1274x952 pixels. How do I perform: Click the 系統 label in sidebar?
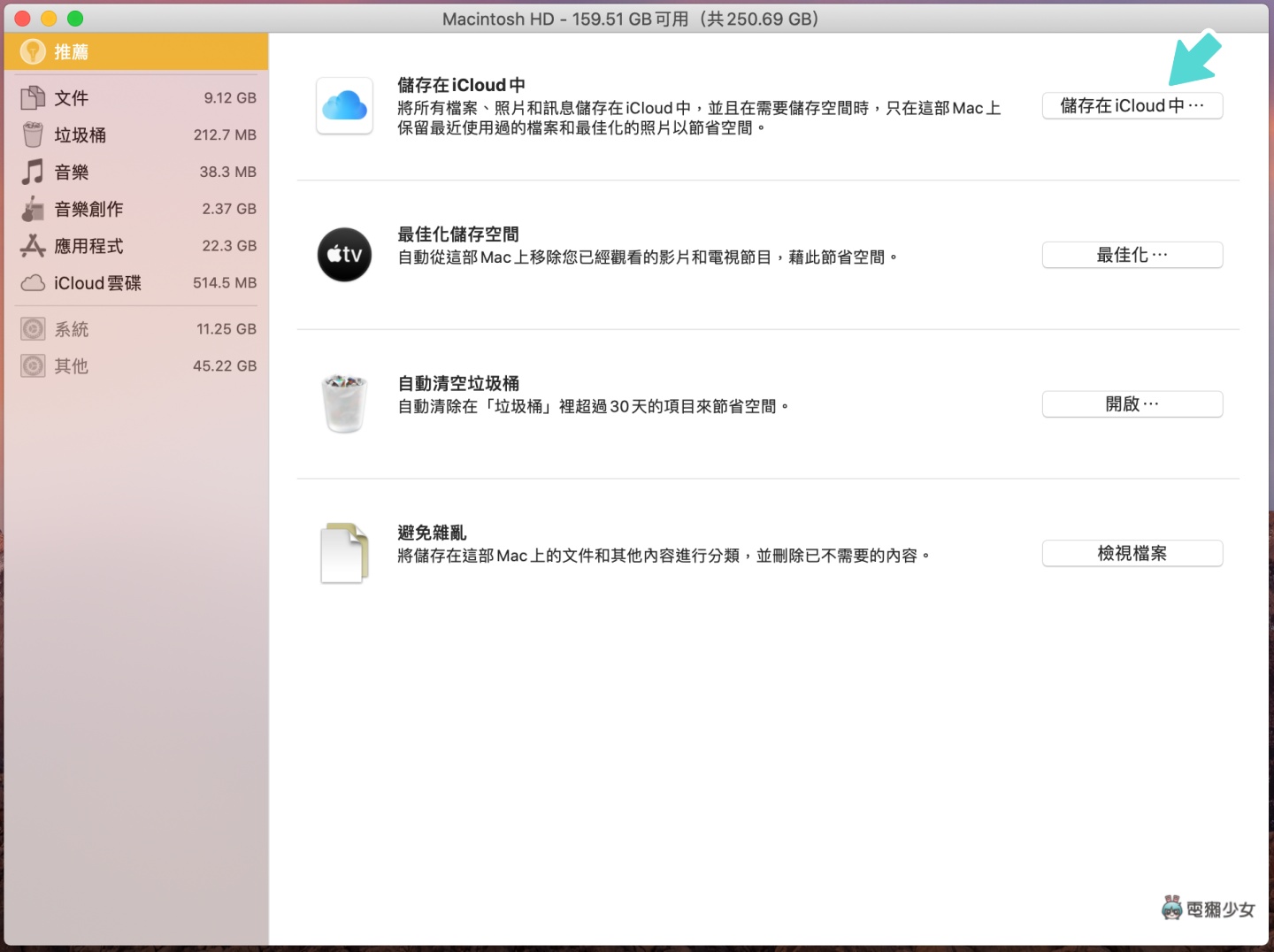(71, 330)
